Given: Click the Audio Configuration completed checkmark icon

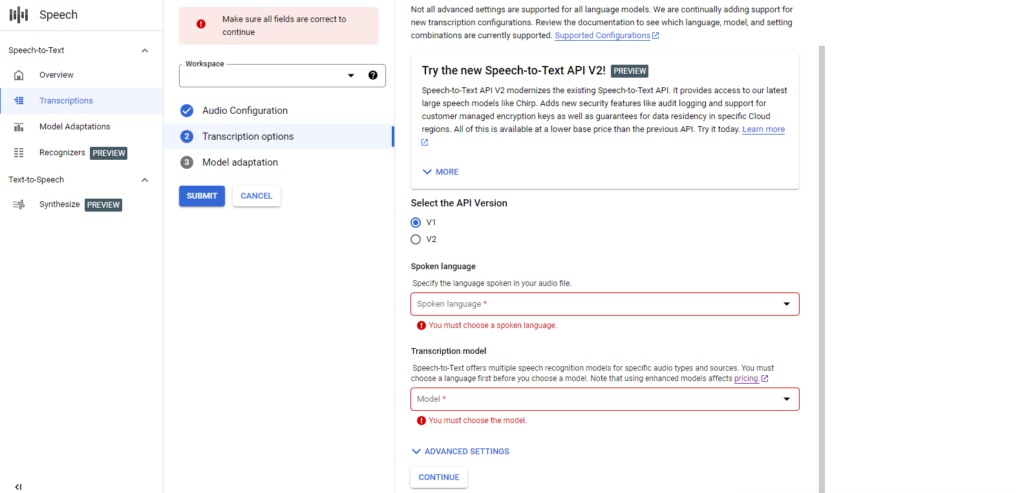Looking at the screenshot, I should pyautogui.click(x=187, y=110).
